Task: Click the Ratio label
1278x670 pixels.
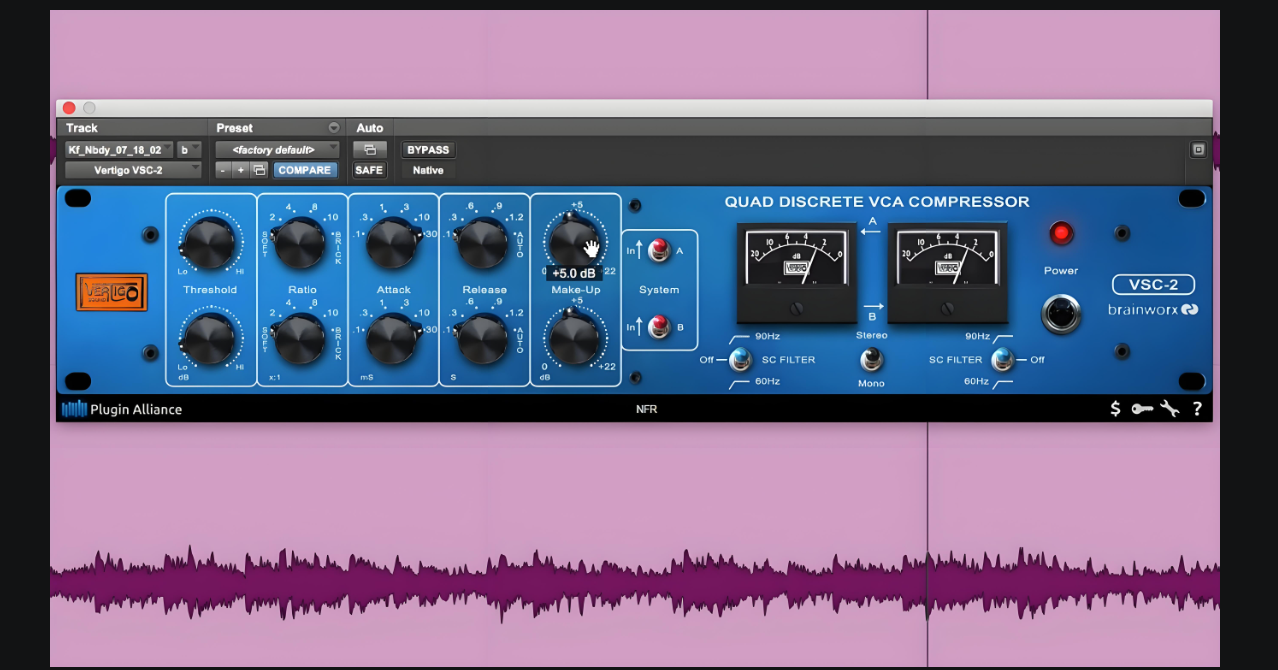Action: coord(302,290)
